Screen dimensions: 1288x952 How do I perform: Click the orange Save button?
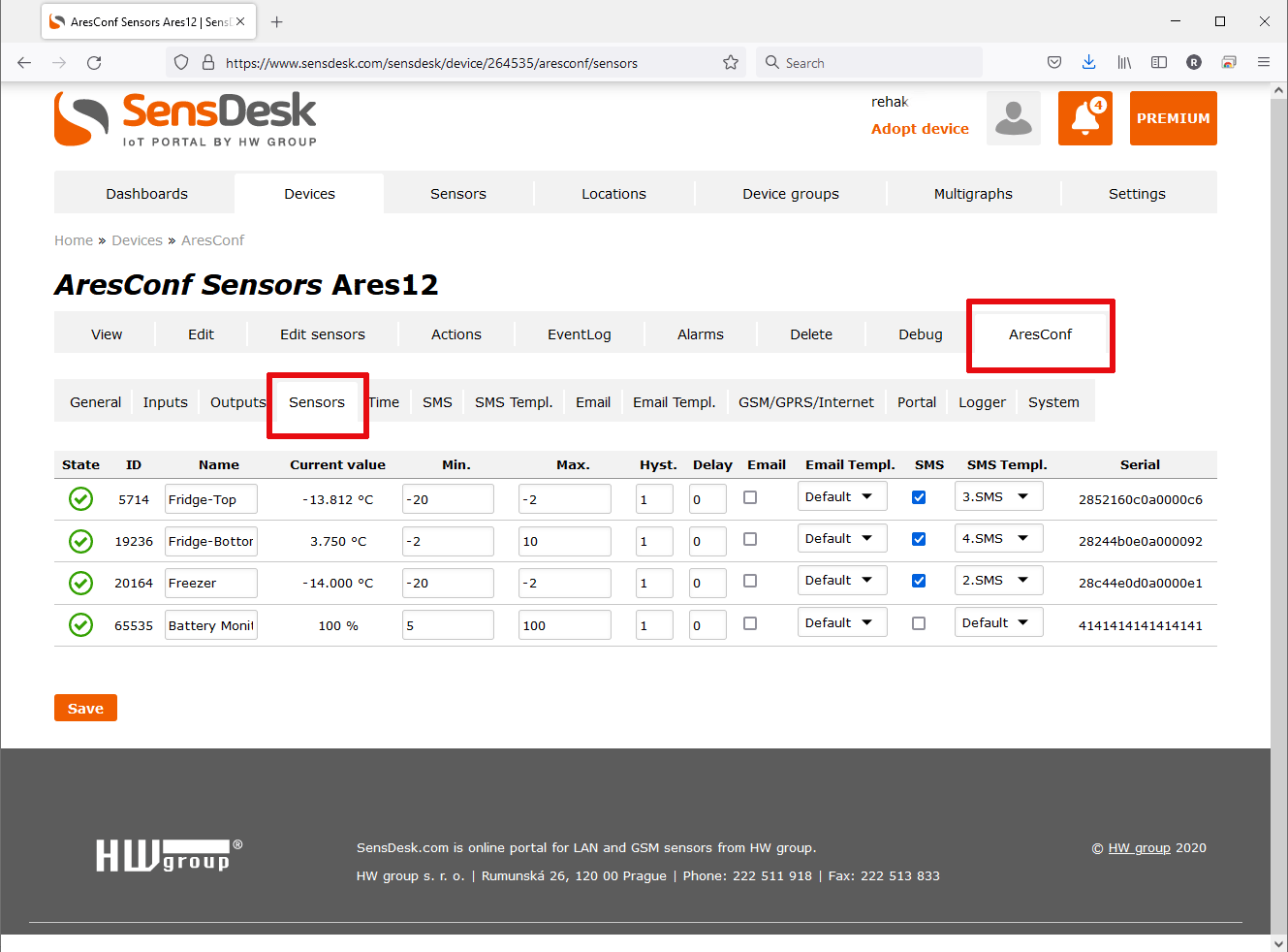click(85, 708)
